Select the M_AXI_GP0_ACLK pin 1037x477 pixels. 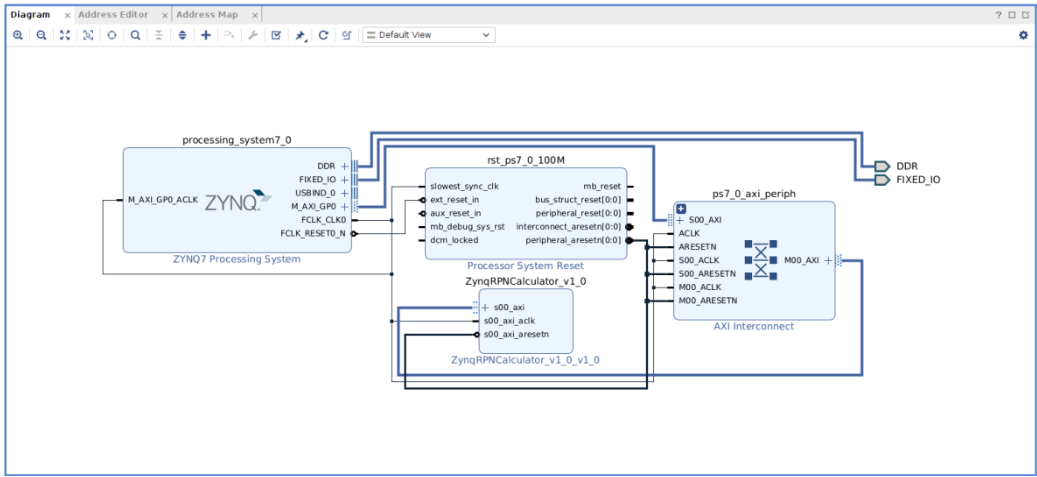pos(163,200)
